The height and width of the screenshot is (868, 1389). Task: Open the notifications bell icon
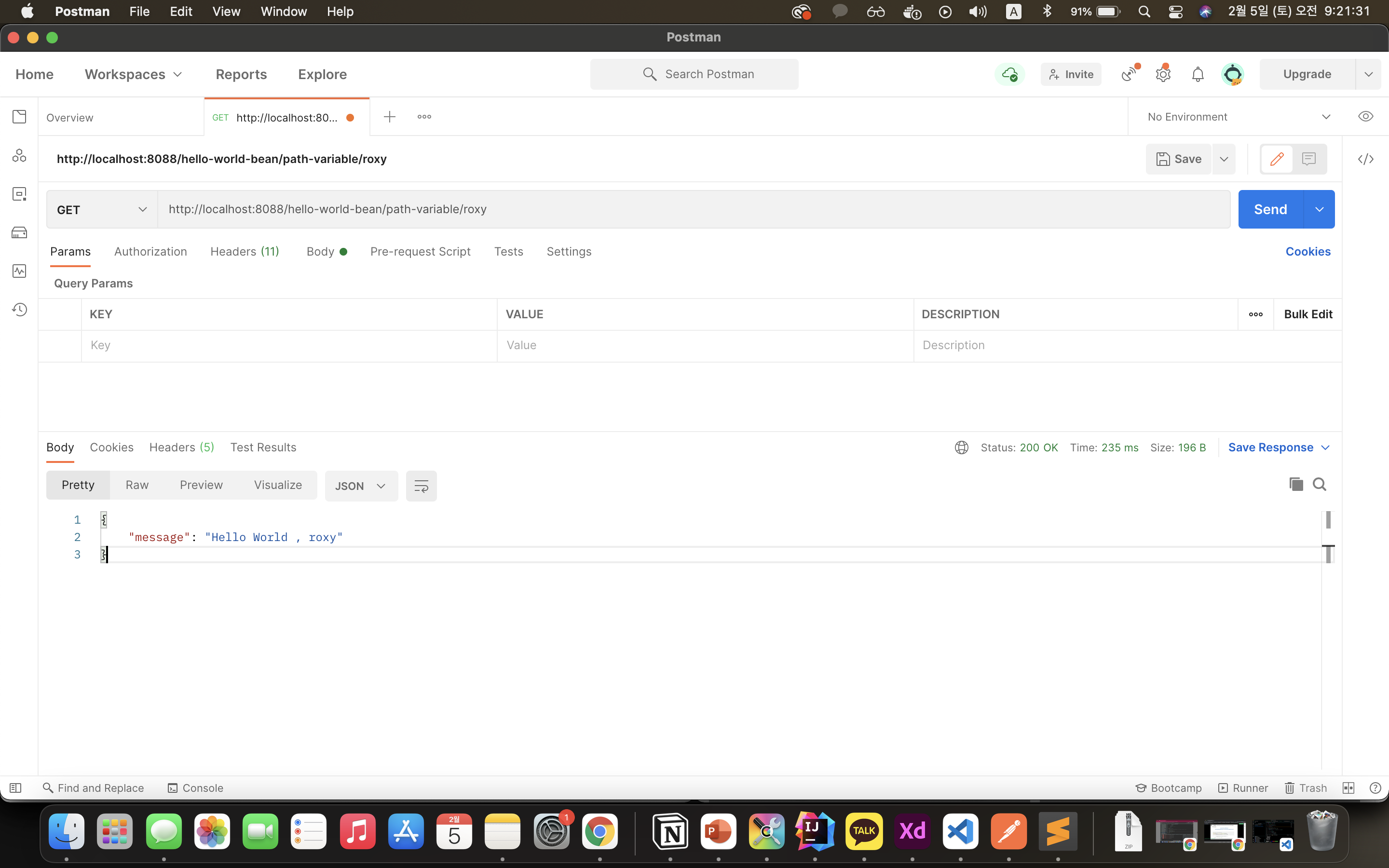pyautogui.click(x=1198, y=74)
